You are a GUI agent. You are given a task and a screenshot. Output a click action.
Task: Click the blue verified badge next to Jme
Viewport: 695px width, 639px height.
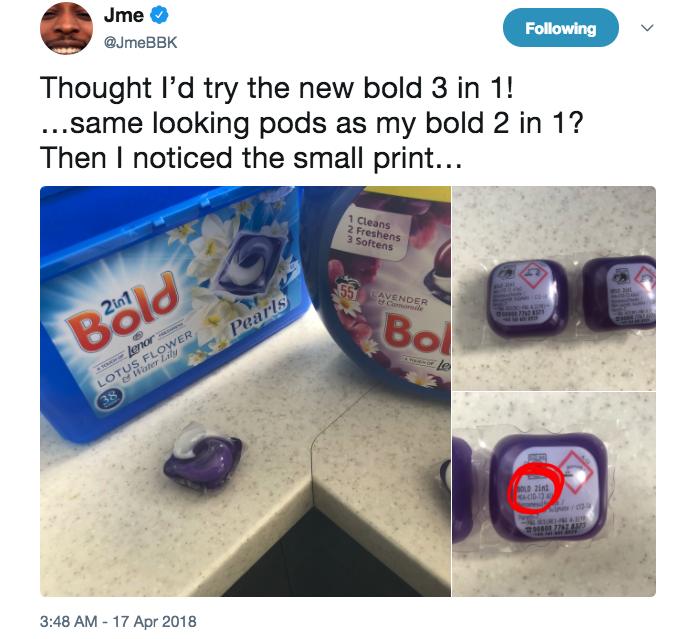pyautogui.click(x=159, y=16)
